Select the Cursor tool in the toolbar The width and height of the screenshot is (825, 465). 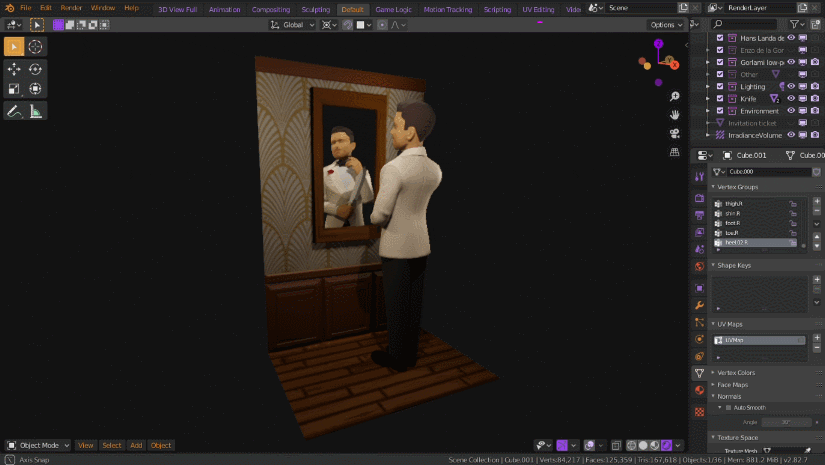point(35,47)
